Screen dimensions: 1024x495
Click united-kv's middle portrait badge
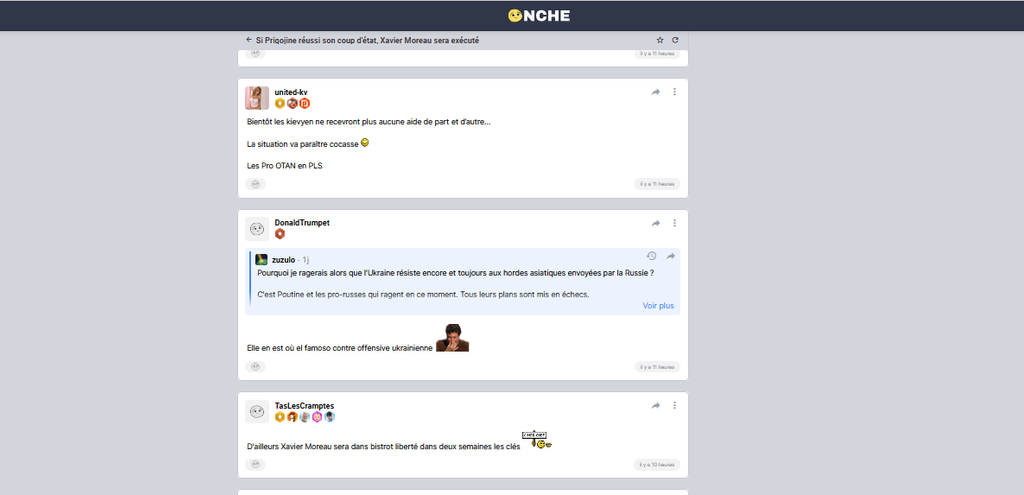pos(292,103)
